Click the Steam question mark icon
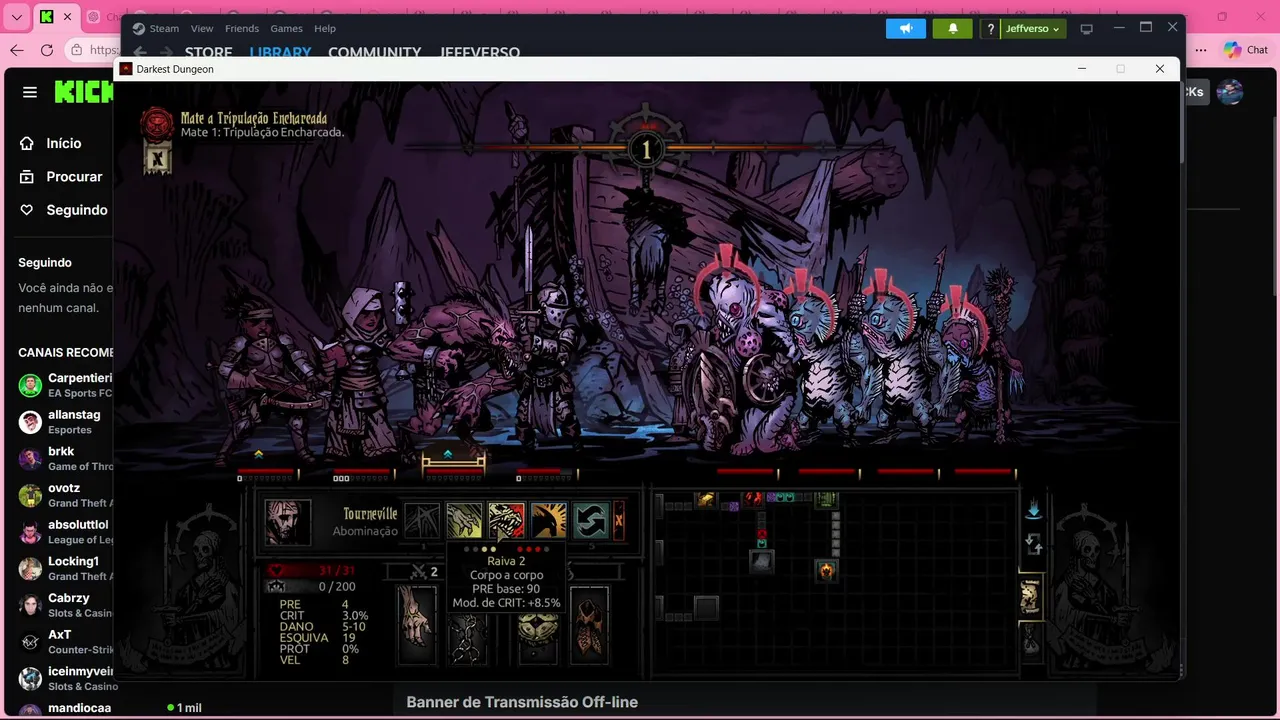Screen dimensions: 1280x720 pyautogui.click(x=990, y=29)
